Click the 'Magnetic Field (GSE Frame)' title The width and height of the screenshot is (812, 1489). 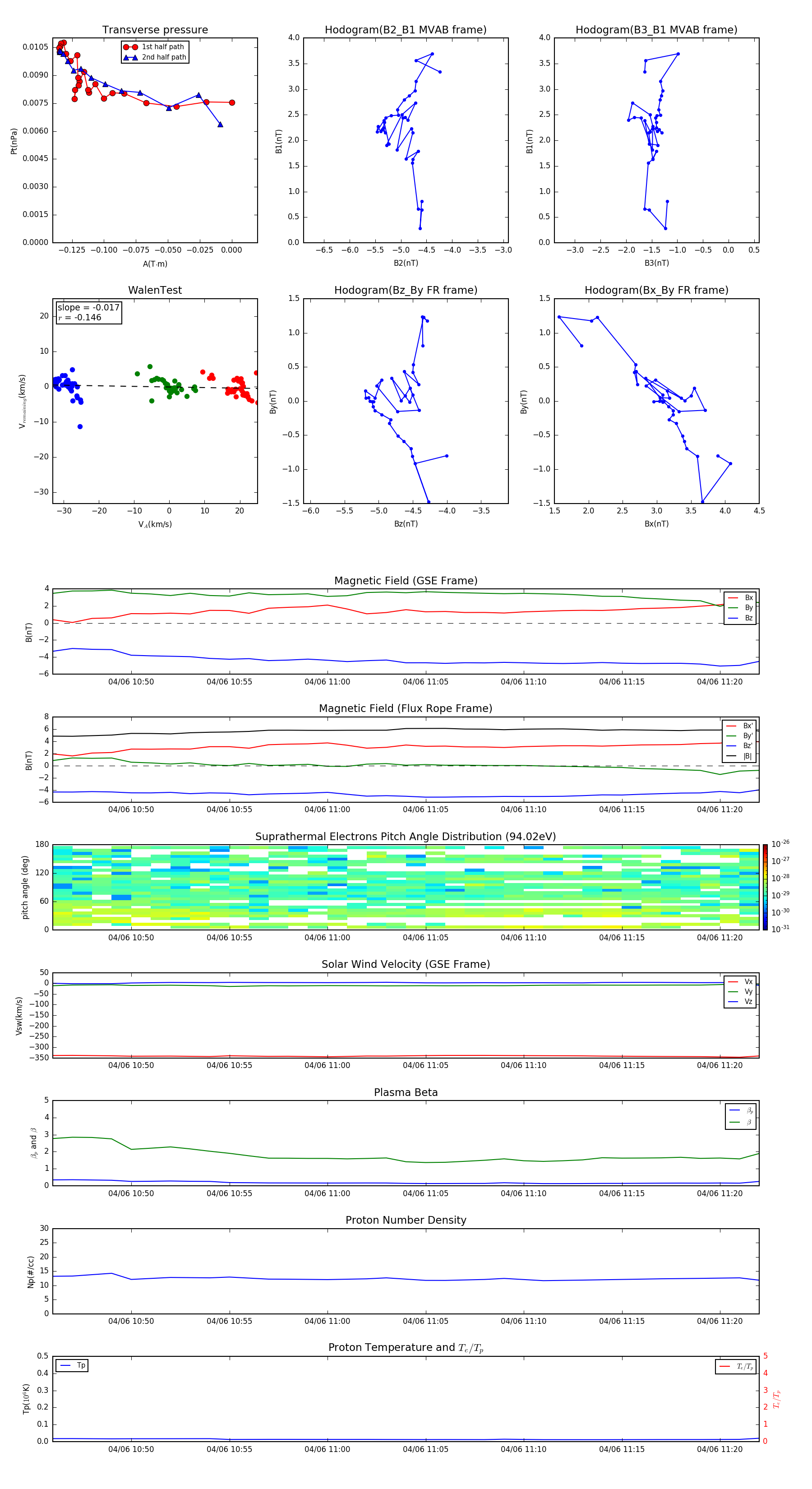tap(406, 581)
